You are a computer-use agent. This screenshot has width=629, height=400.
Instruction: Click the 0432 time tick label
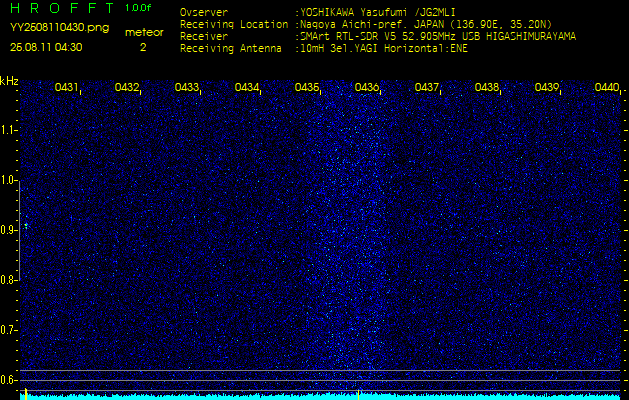[x=126, y=87]
